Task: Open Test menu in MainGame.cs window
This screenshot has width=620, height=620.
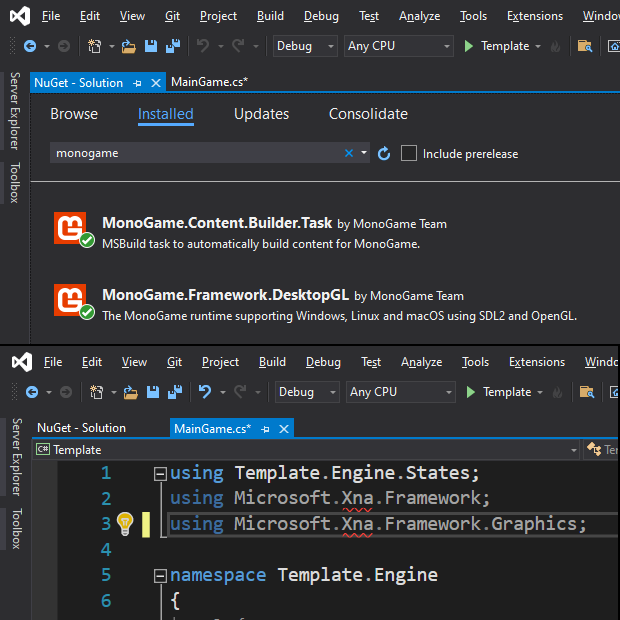Action: coord(371,362)
